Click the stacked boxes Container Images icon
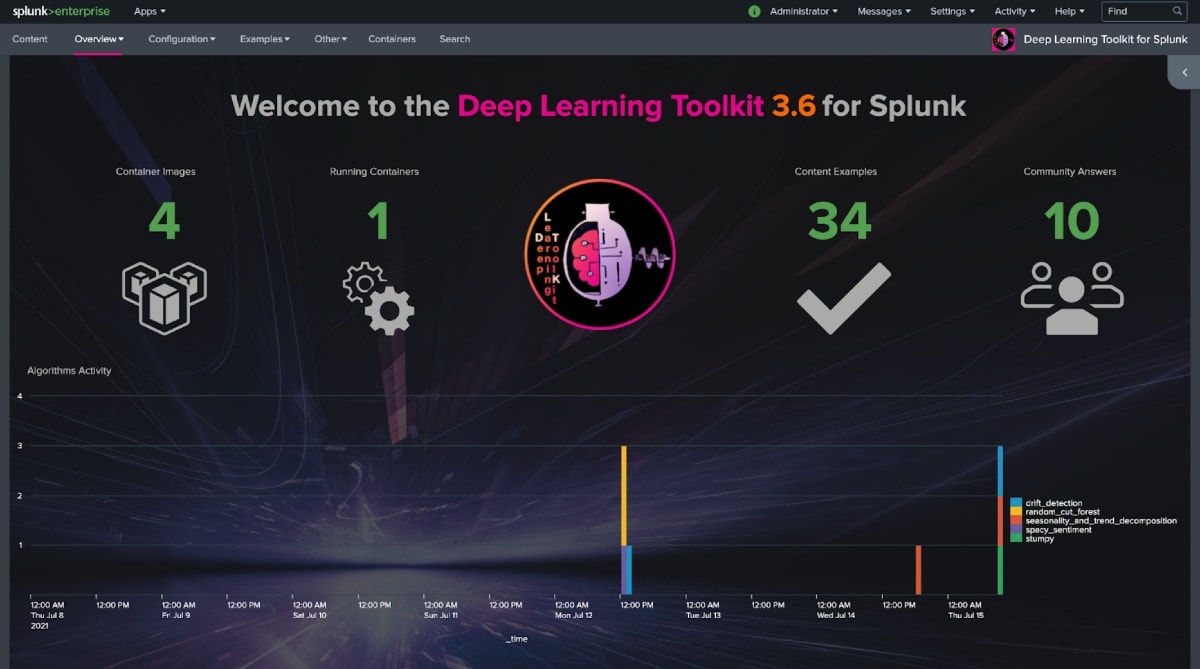The width and height of the screenshot is (1200, 669). point(164,297)
